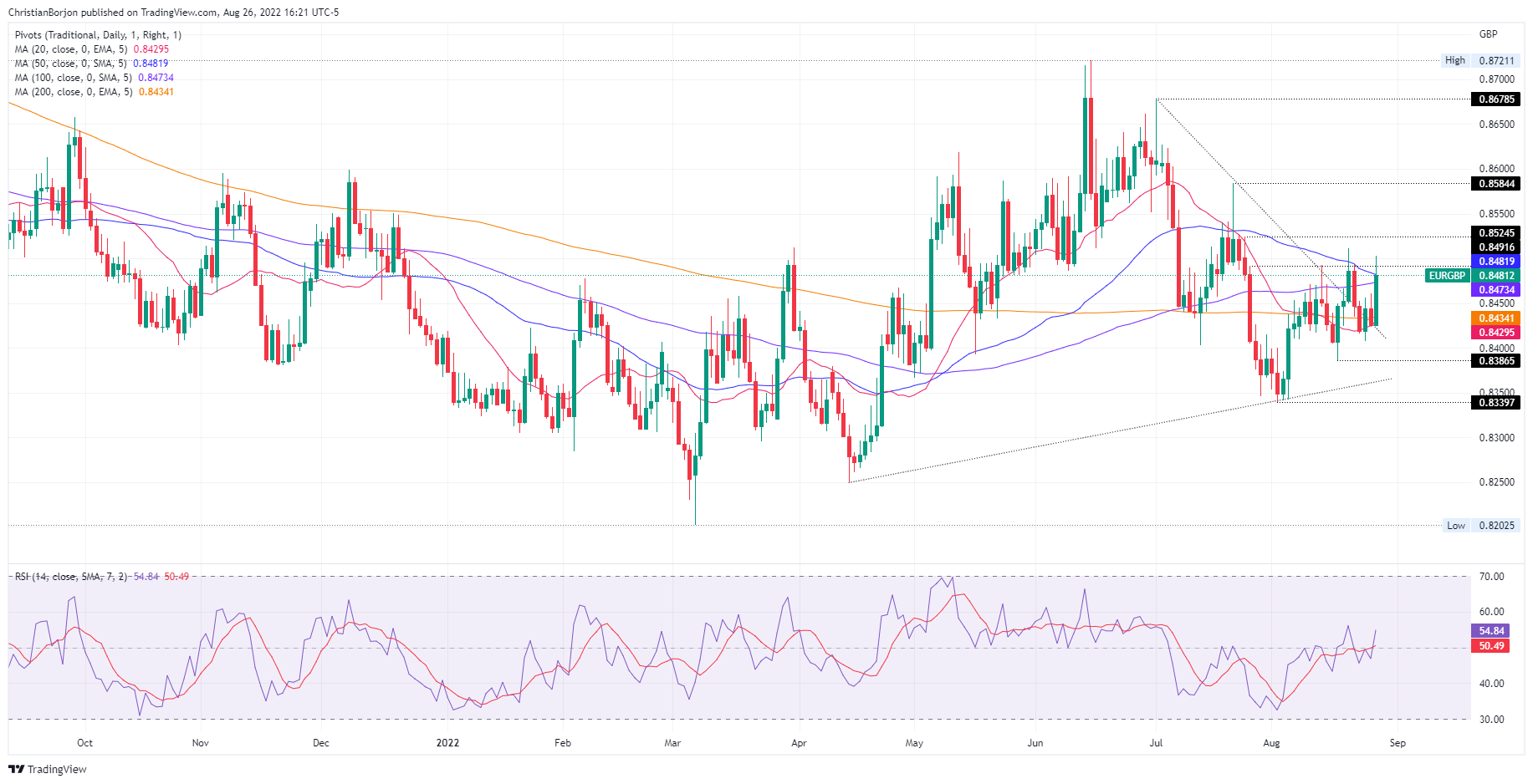The height and width of the screenshot is (784, 1533).
Task: Click the 2022 label on time axis
Action: point(448,743)
